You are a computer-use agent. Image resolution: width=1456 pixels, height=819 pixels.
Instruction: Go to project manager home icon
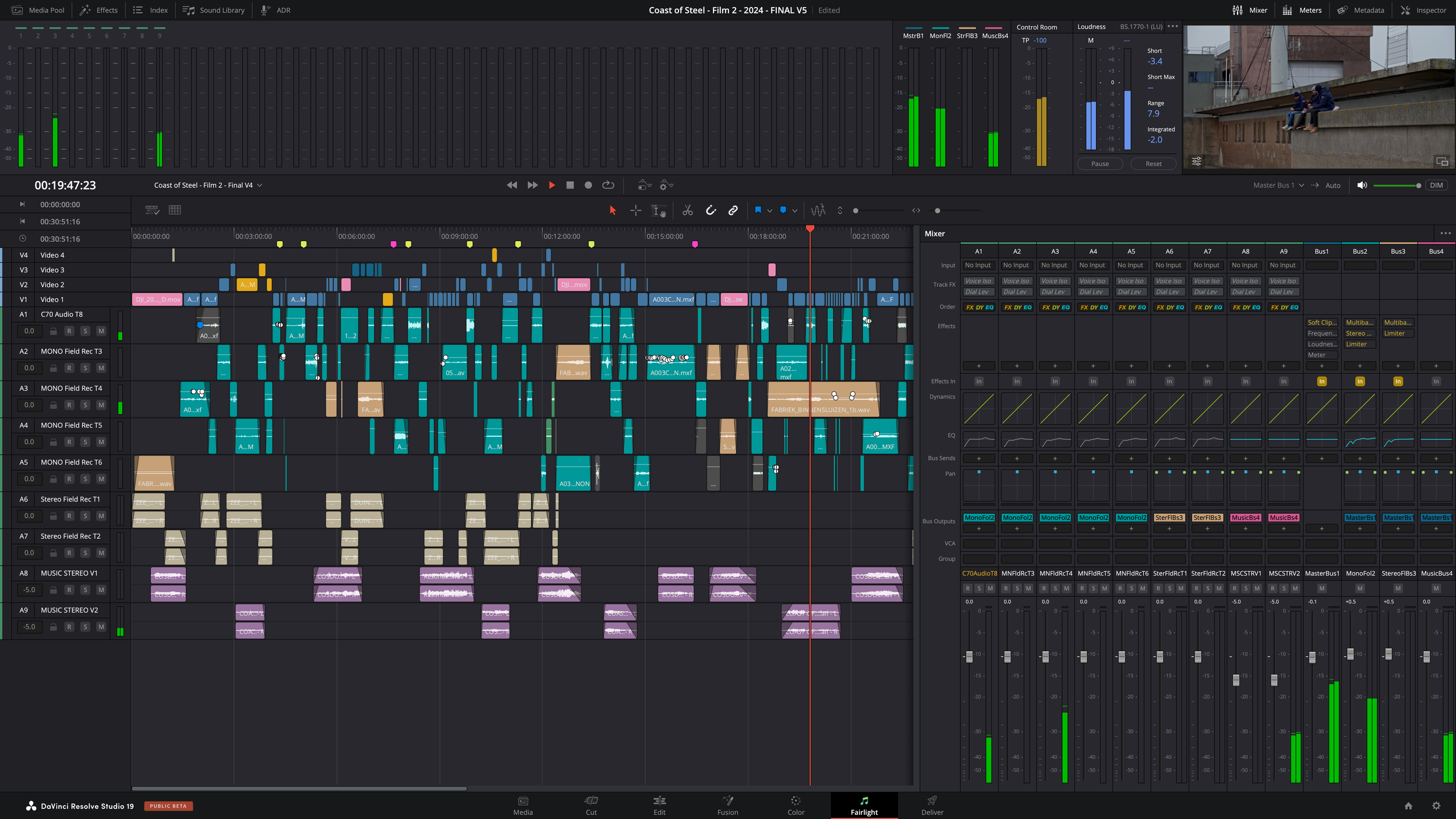[1408, 806]
